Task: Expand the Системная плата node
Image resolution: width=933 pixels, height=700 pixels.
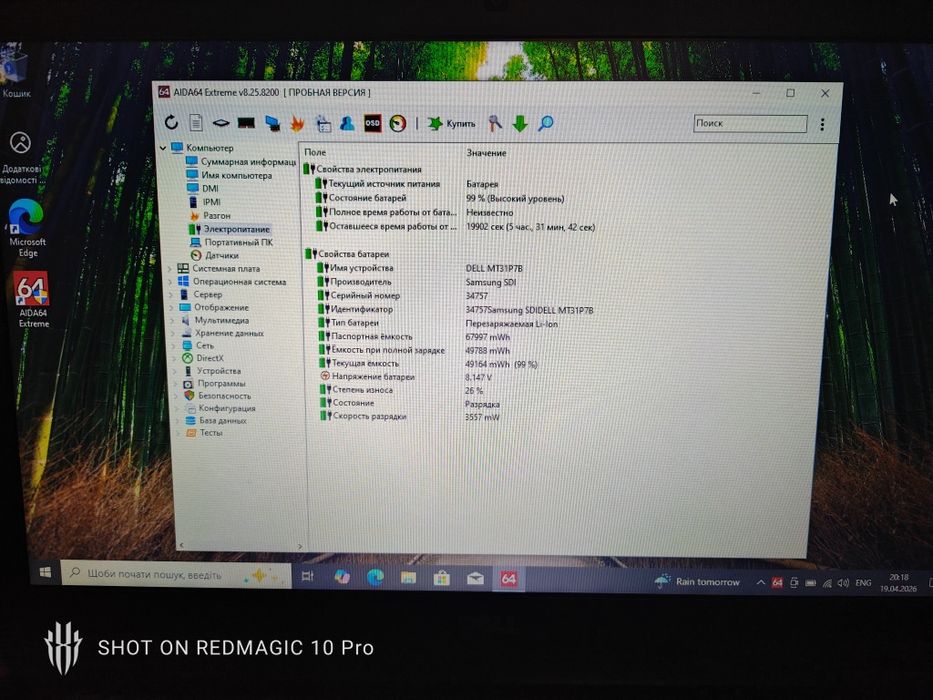Action: tap(170, 269)
